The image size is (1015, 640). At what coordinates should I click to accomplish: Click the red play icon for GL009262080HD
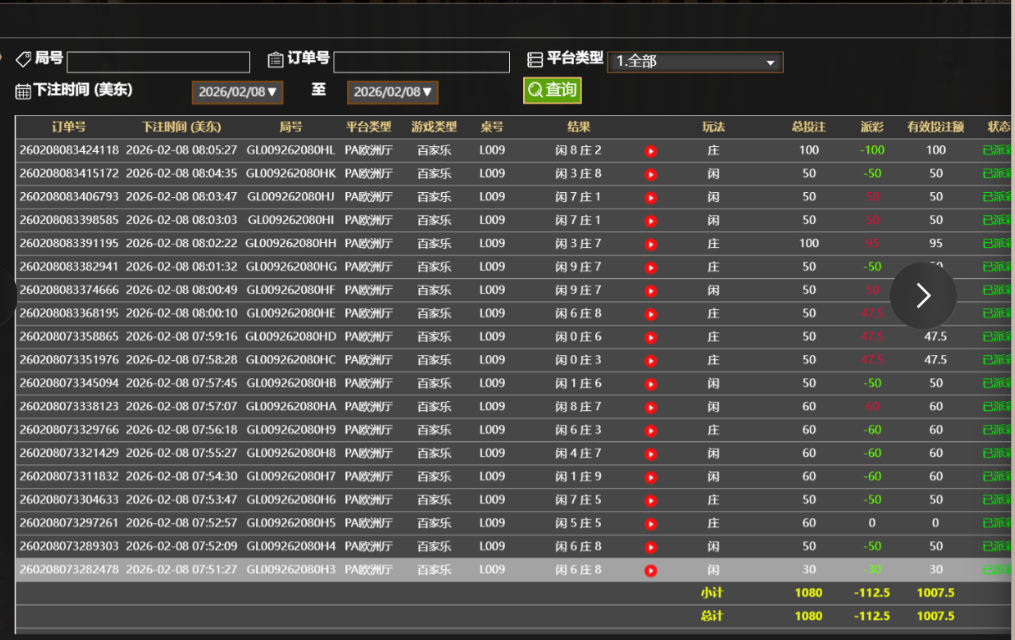pos(650,337)
